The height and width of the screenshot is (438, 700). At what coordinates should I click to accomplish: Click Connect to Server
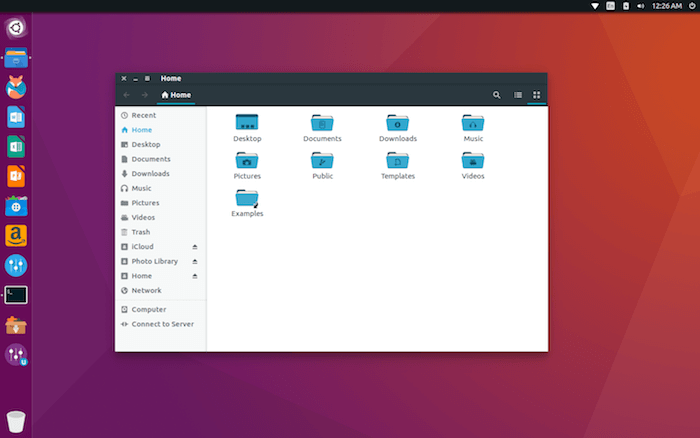click(x=161, y=324)
